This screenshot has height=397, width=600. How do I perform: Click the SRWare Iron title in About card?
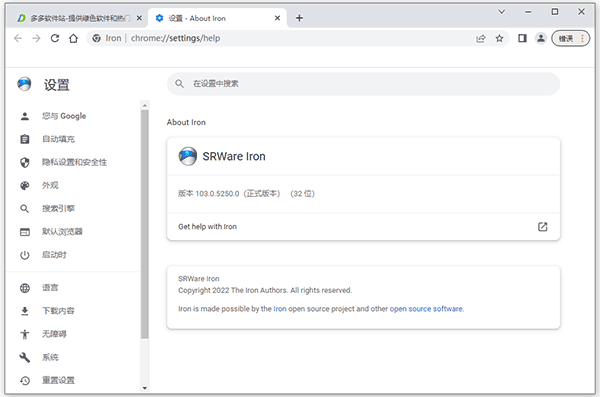click(x=234, y=157)
